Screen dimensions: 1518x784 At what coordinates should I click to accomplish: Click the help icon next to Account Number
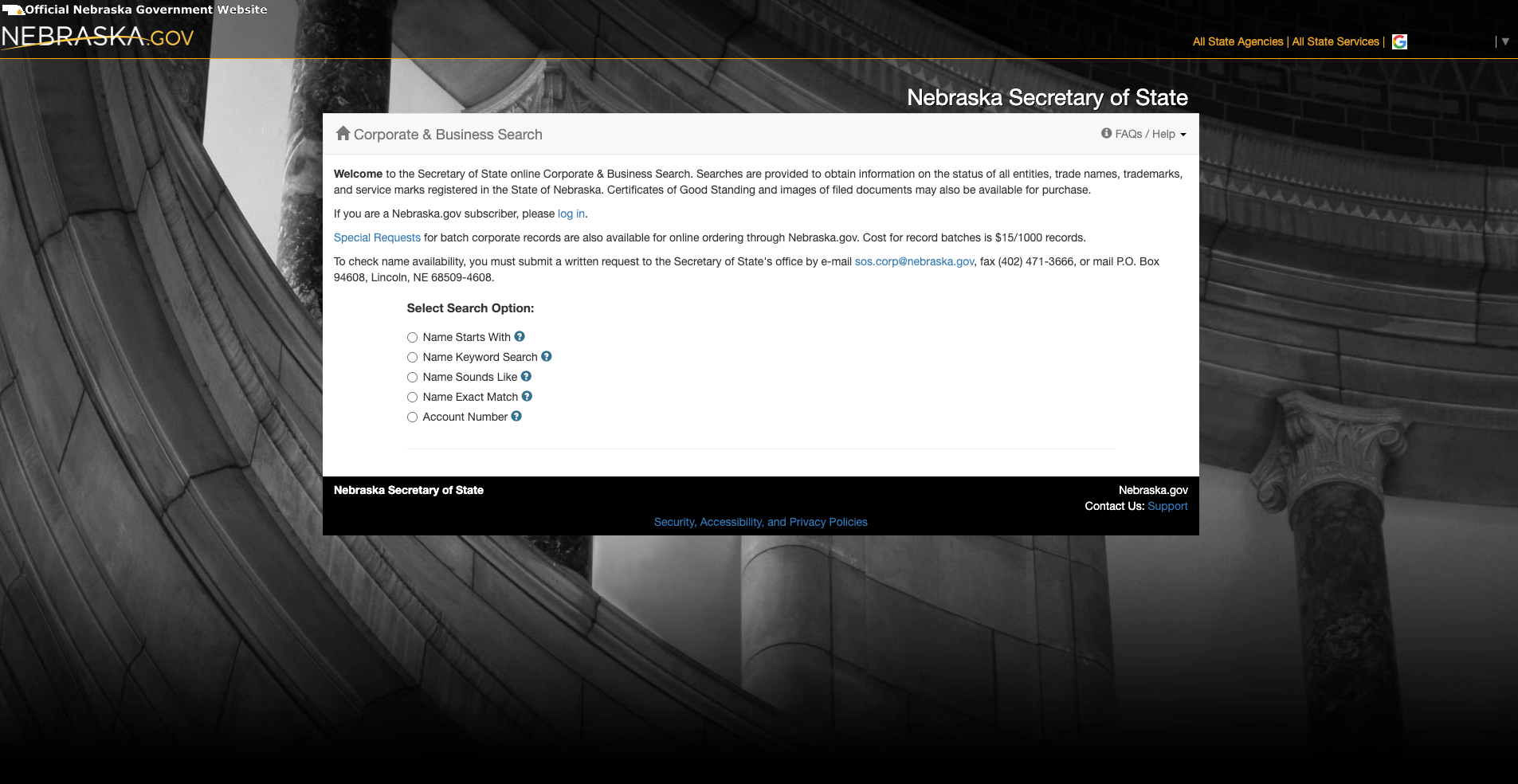(x=516, y=417)
